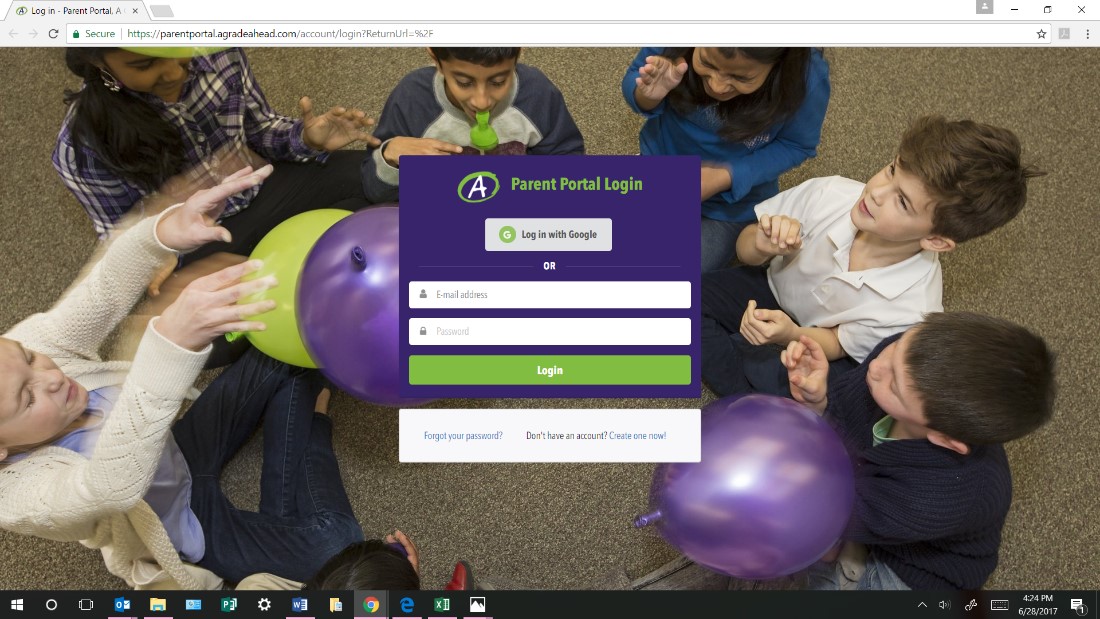Click the pen workspace tray icon
The width and height of the screenshot is (1100, 619).
coord(971,604)
